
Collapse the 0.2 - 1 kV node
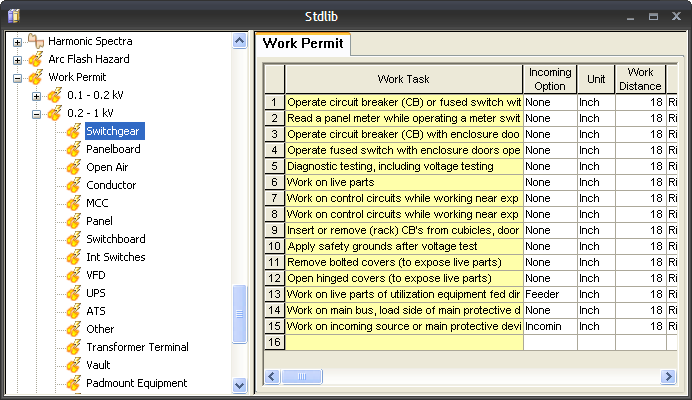coord(36,114)
